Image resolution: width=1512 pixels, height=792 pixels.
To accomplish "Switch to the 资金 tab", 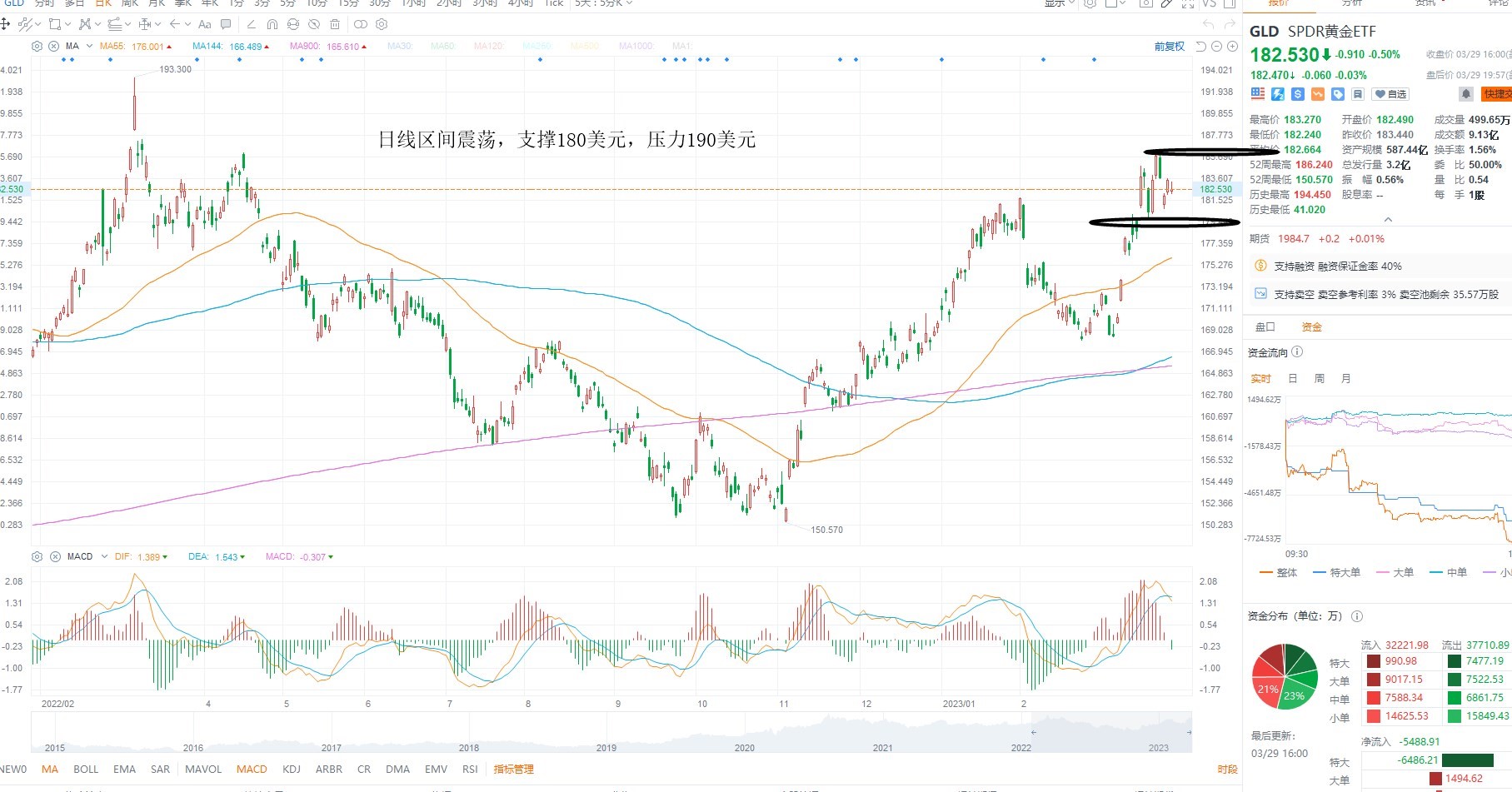I will point(1312,326).
